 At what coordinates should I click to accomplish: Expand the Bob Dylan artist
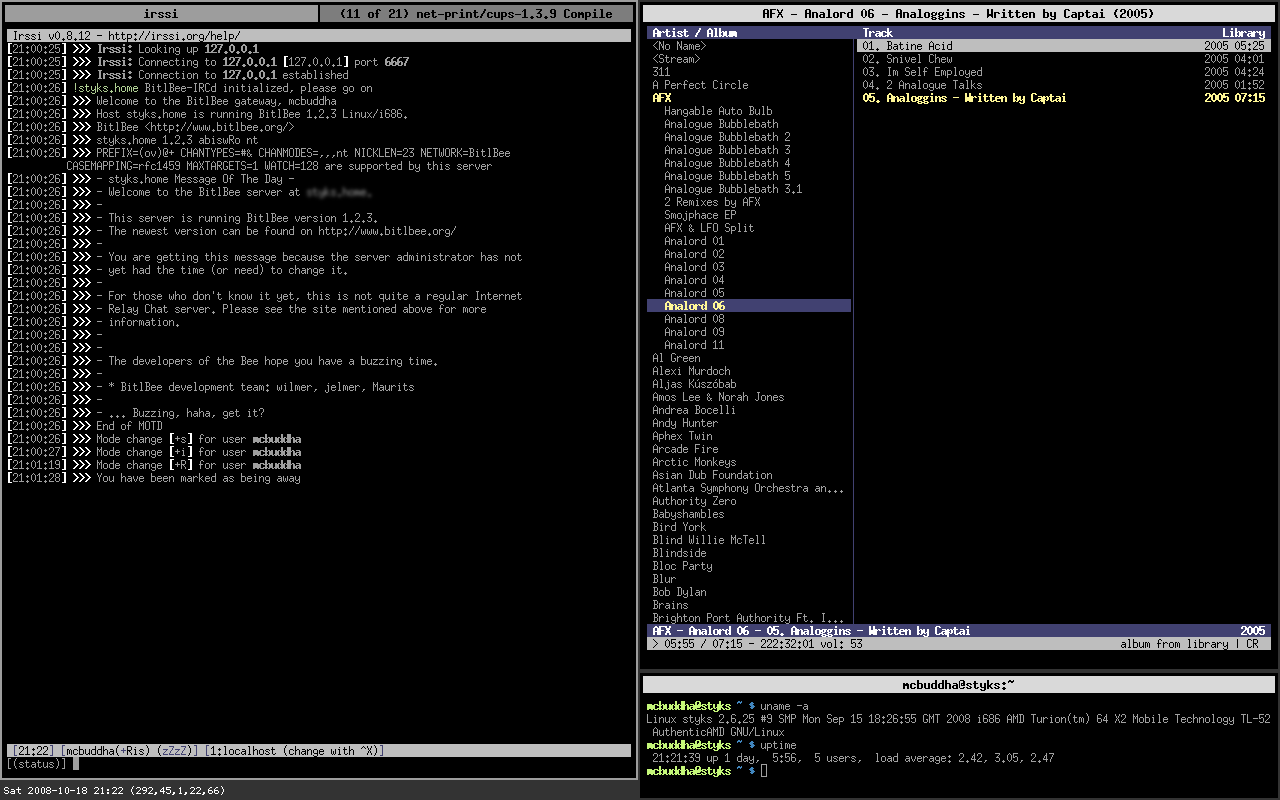pos(679,592)
